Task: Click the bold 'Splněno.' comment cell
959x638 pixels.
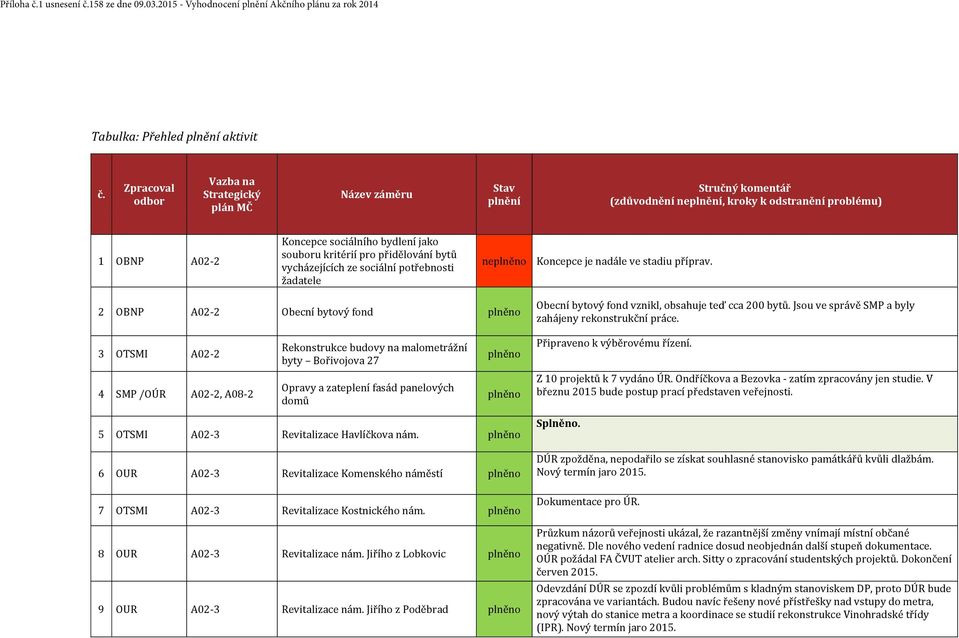Action: [x=744, y=434]
